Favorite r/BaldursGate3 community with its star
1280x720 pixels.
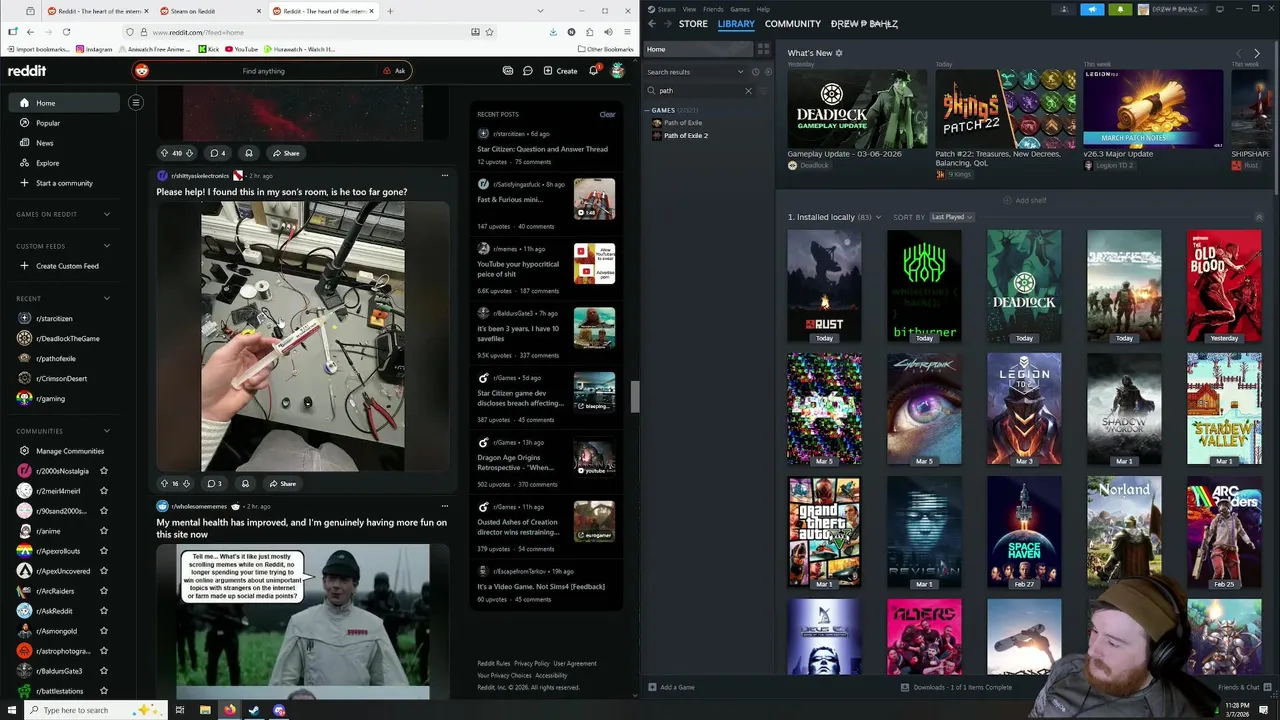pos(104,671)
